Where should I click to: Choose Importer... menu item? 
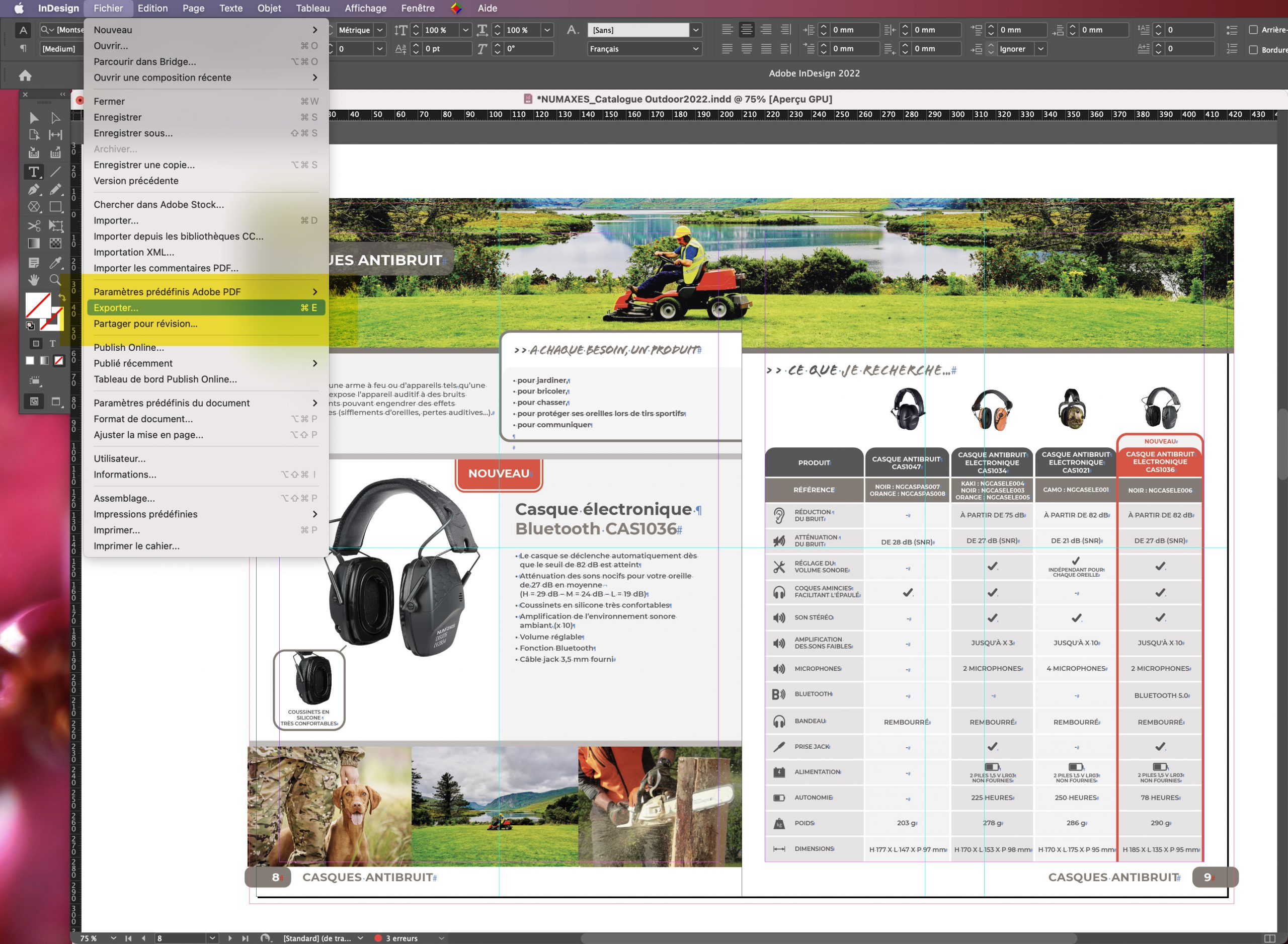206,220
